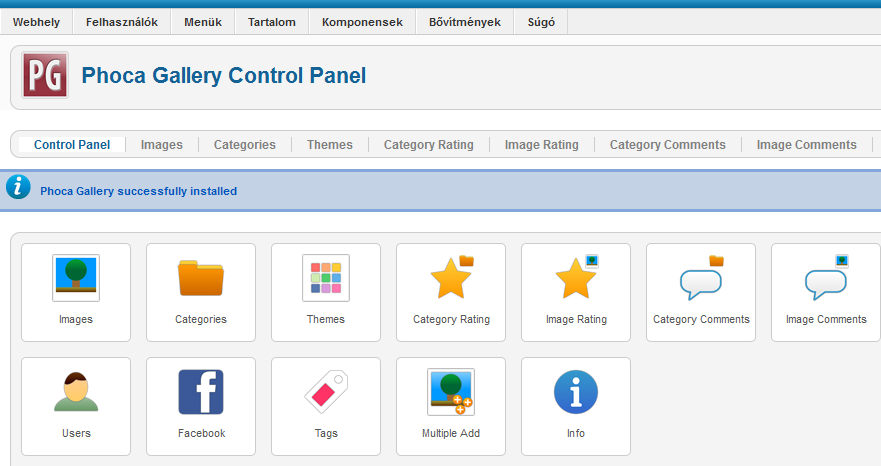Open the Facebook logo icon
The height and width of the screenshot is (466, 881).
click(201, 392)
